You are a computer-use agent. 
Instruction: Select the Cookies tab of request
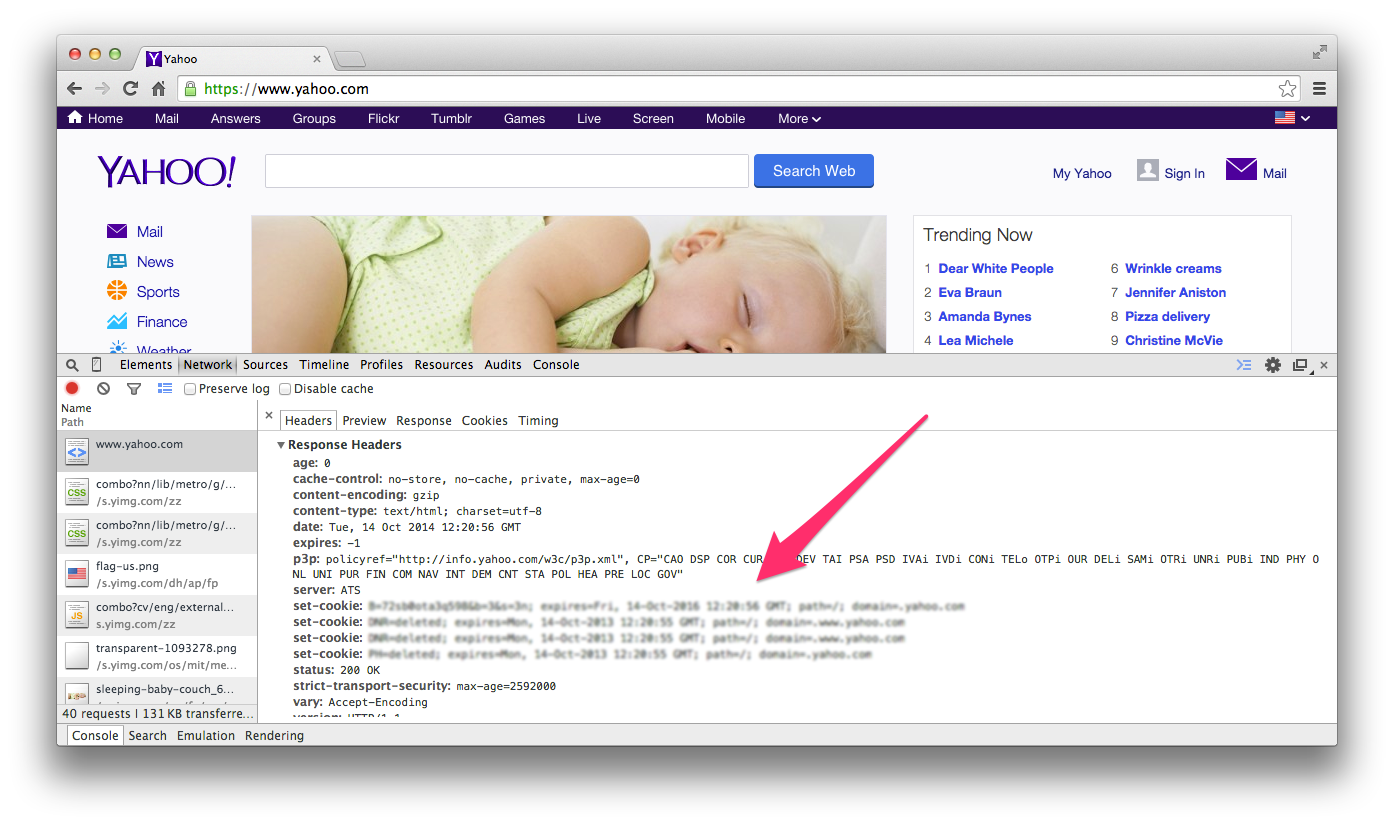point(485,421)
